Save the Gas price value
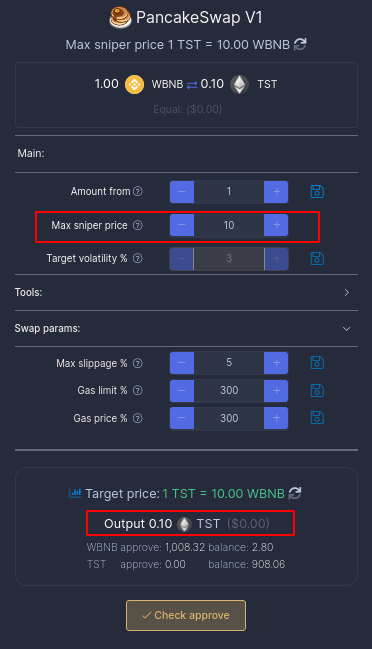 point(317,418)
